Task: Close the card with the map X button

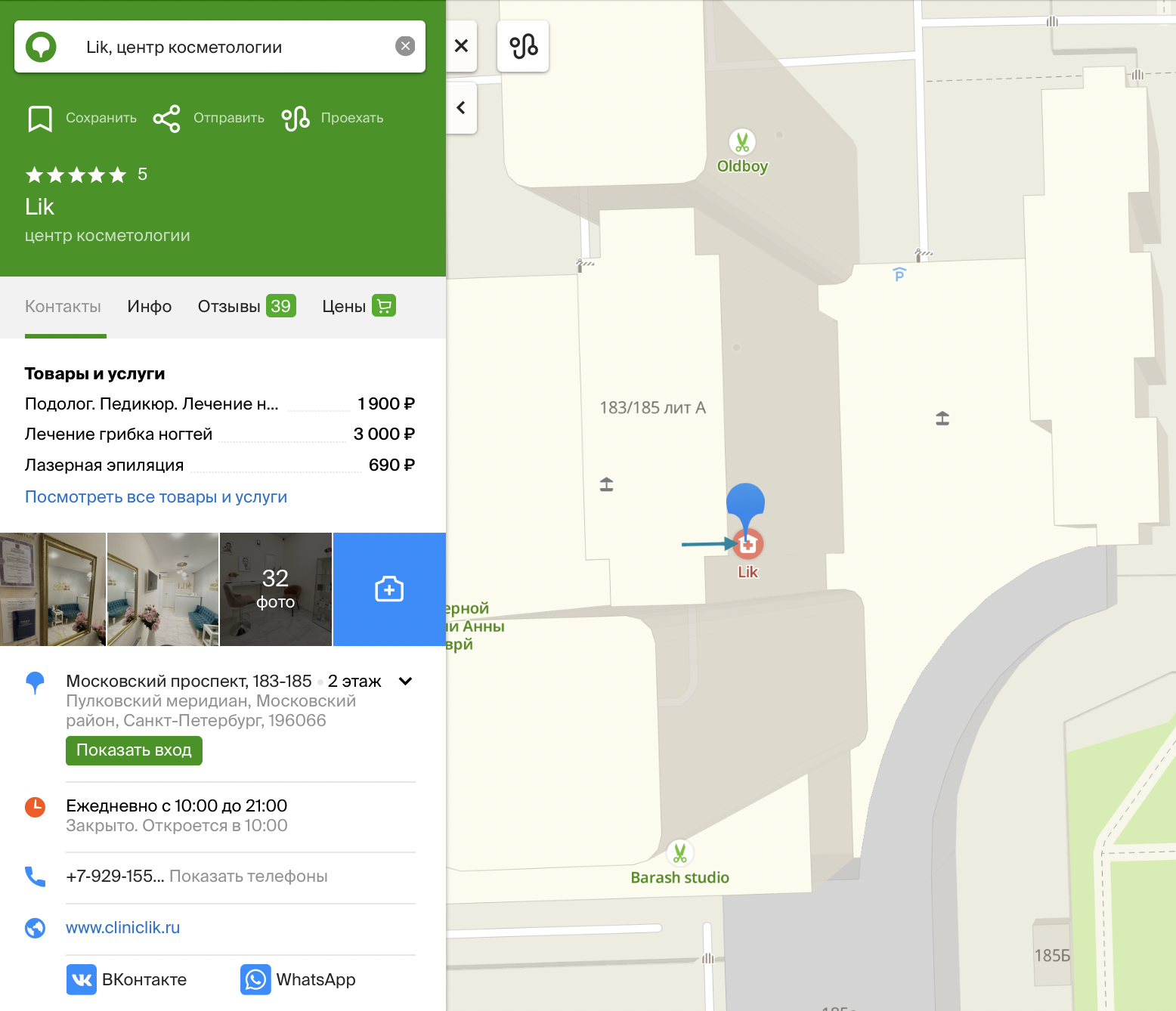Action: click(x=461, y=46)
